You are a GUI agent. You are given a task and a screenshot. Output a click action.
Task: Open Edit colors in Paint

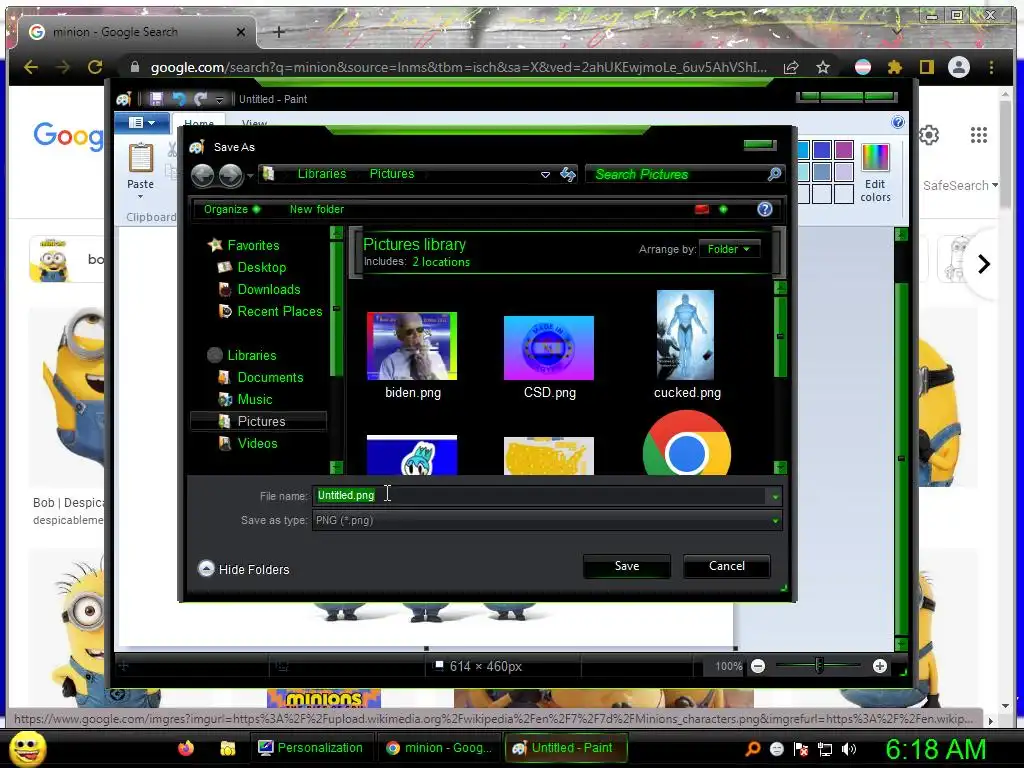875,172
